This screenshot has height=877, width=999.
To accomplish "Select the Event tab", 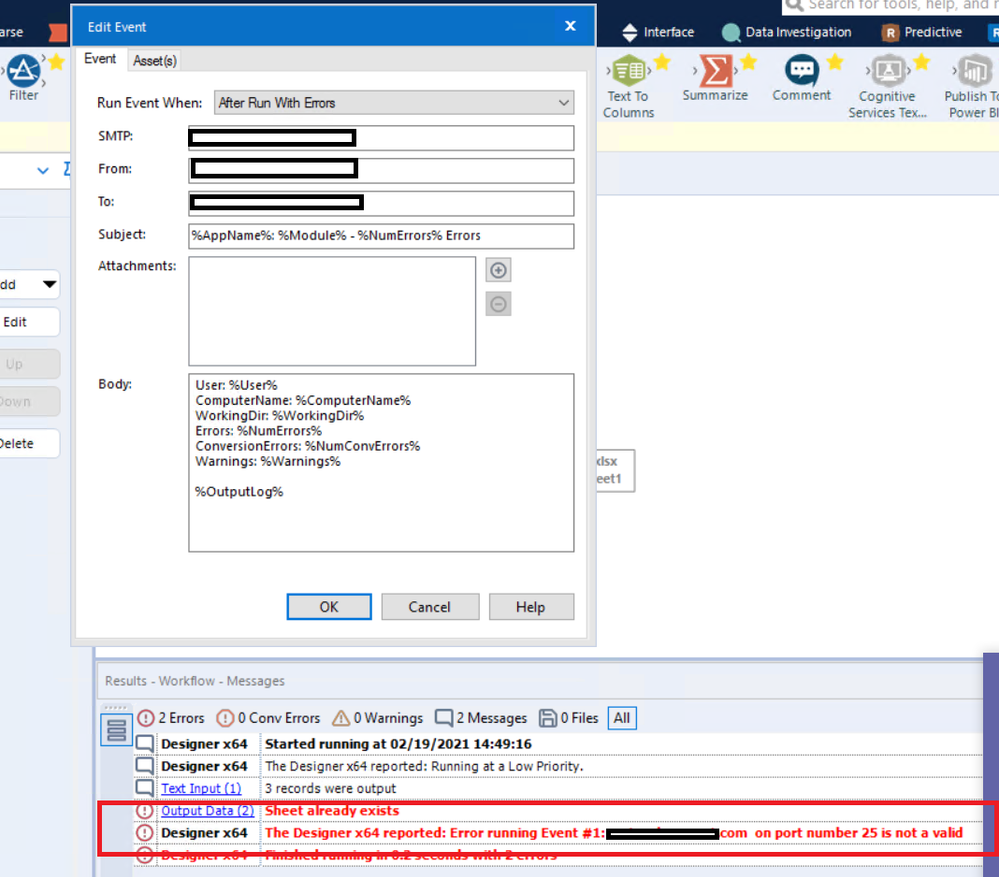I will point(100,59).
